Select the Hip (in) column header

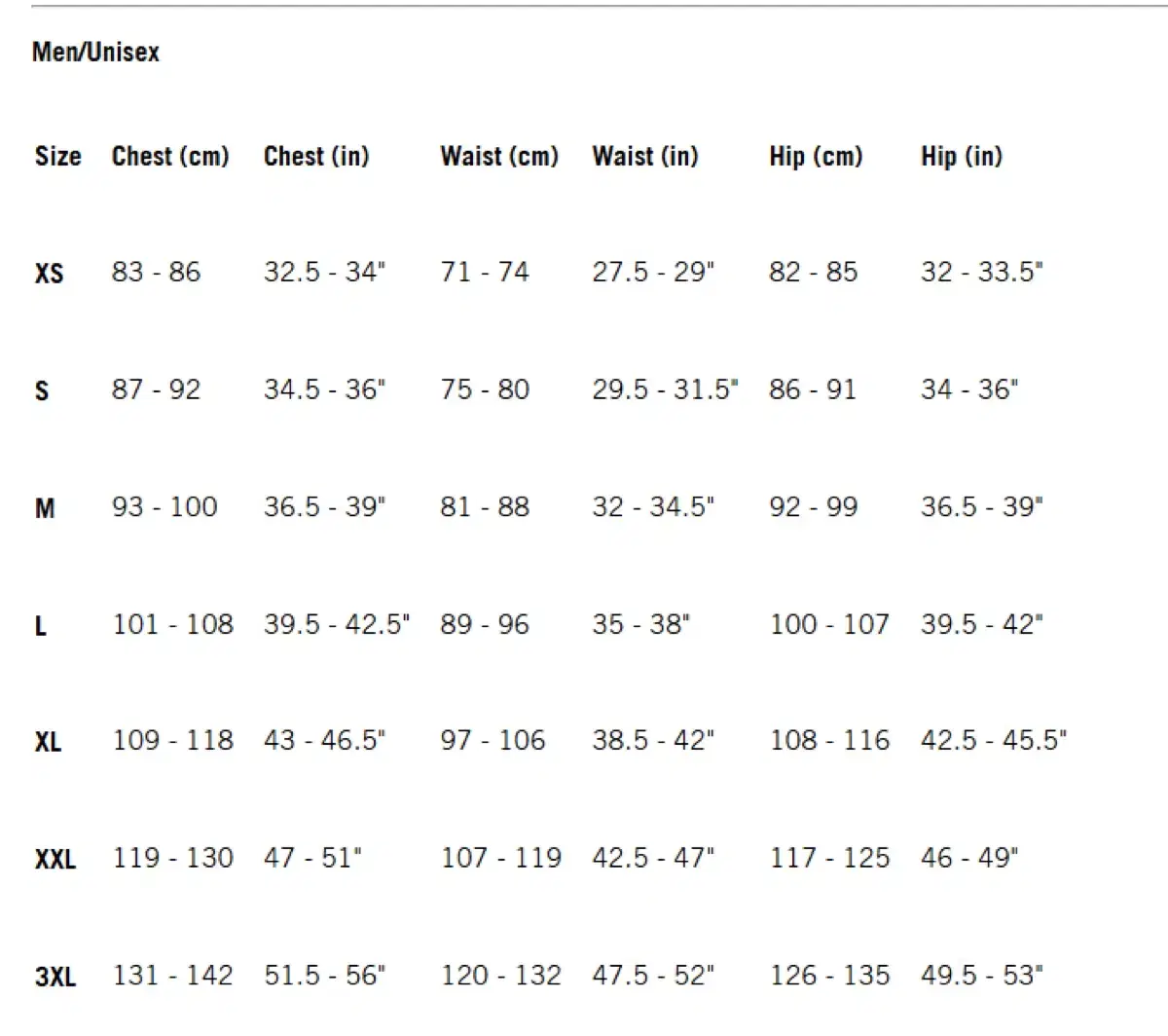point(961,156)
